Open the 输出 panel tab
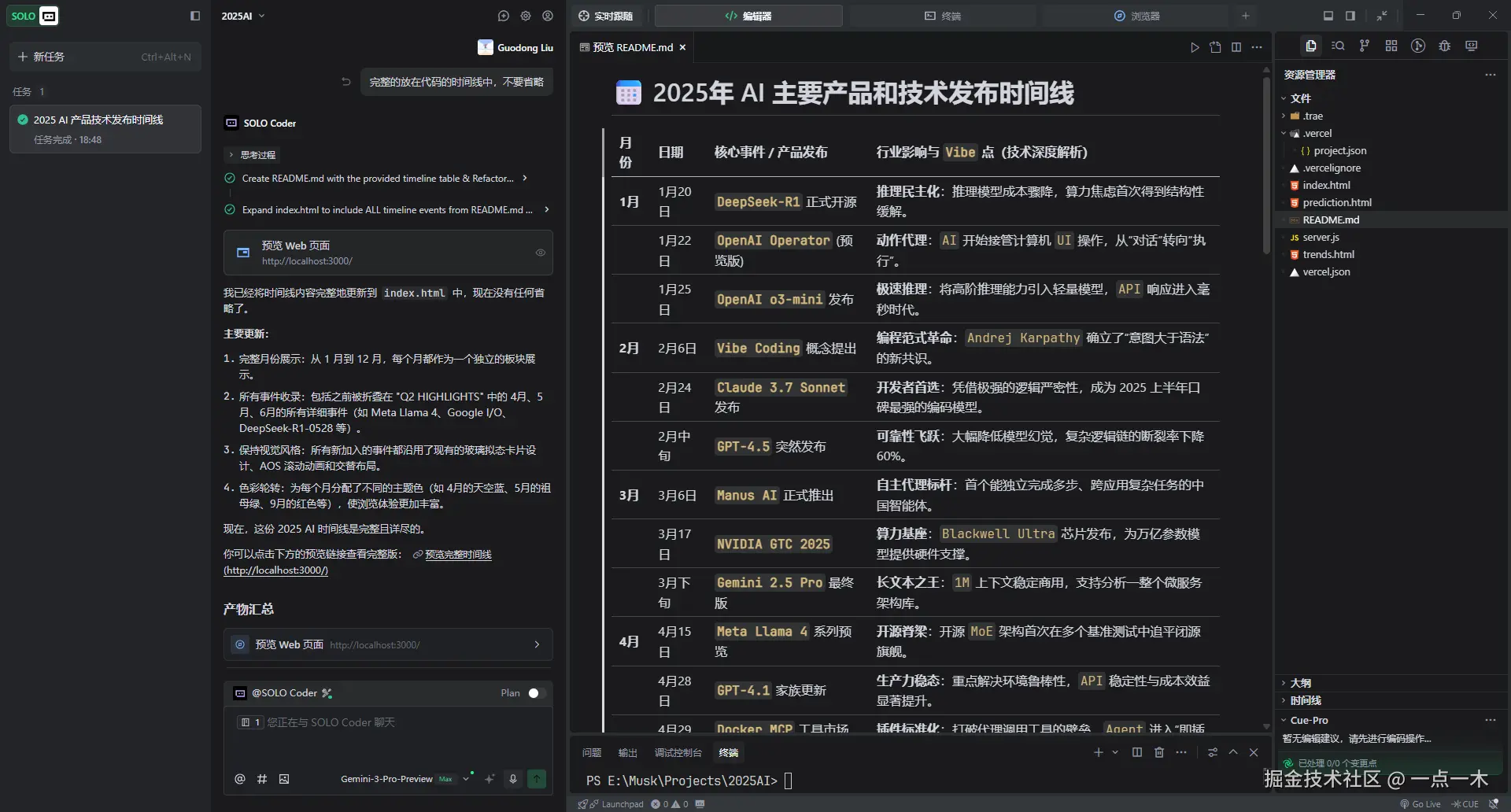The image size is (1511, 812). [628, 753]
